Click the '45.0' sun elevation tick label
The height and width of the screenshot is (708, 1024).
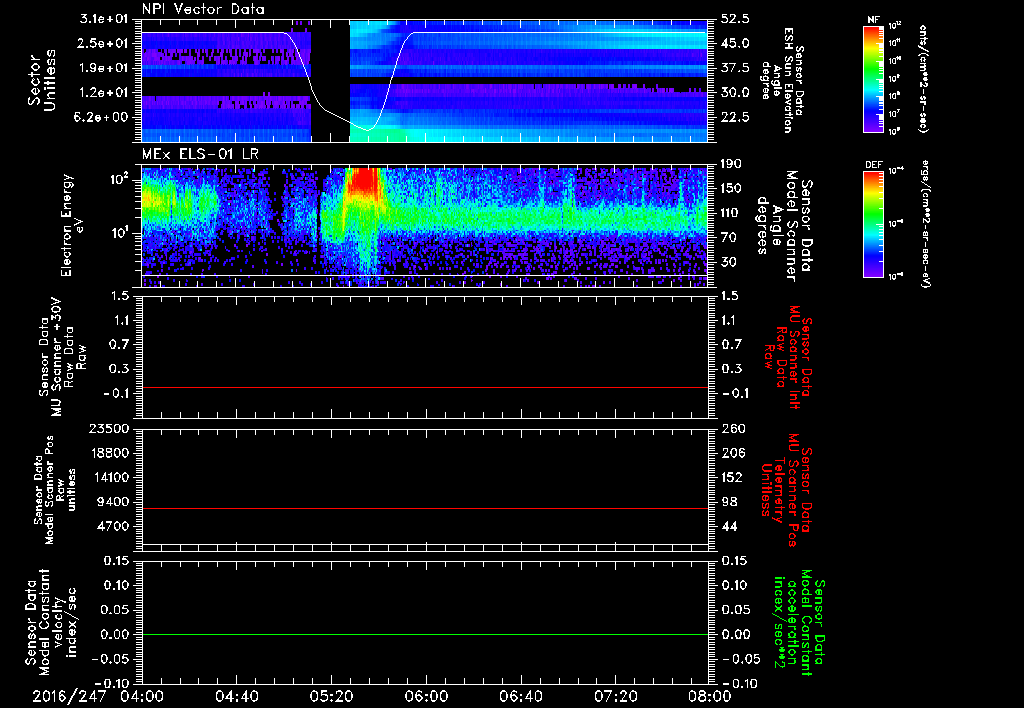(x=735, y=44)
